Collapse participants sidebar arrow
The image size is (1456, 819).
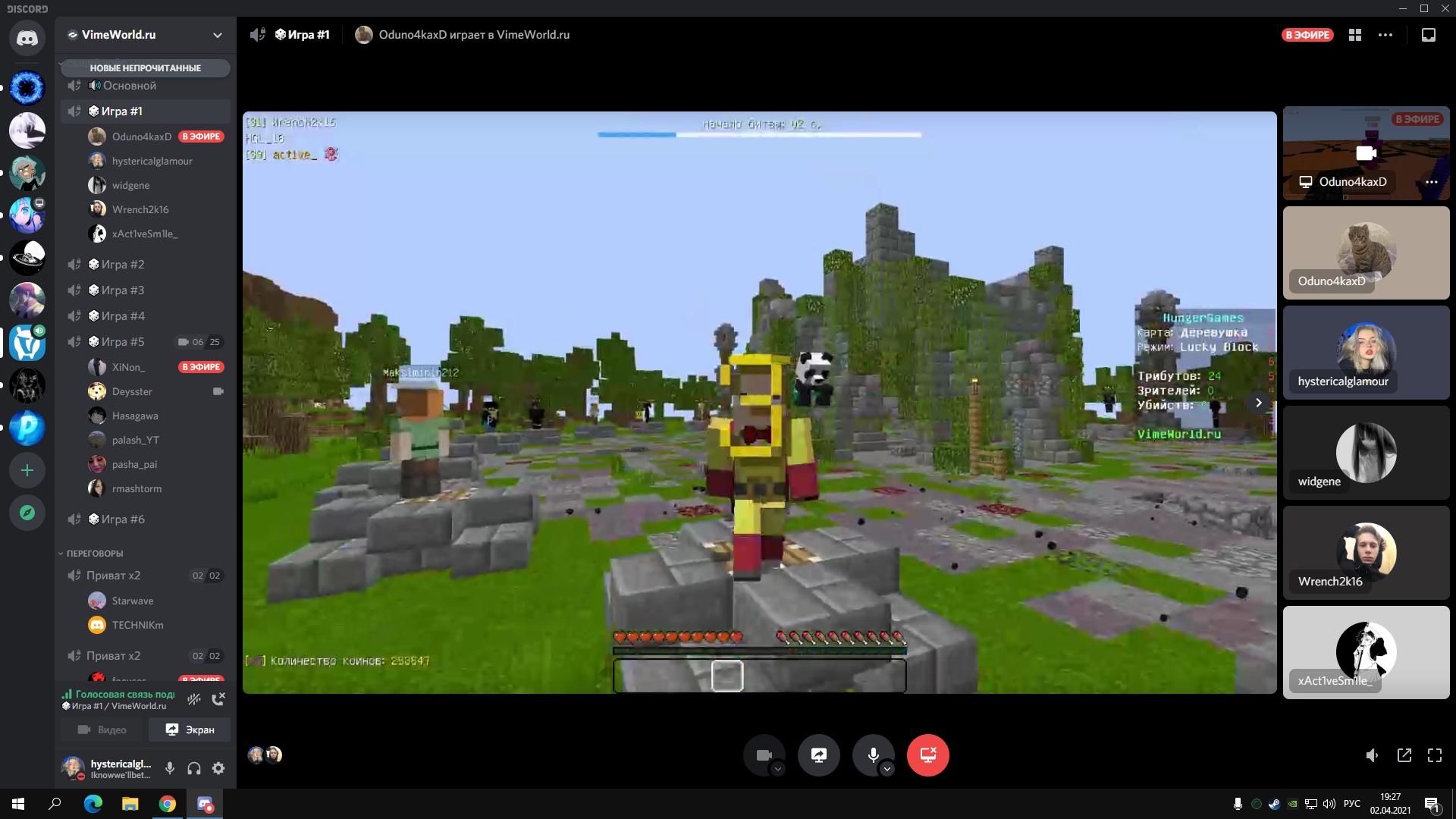pos(1258,403)
